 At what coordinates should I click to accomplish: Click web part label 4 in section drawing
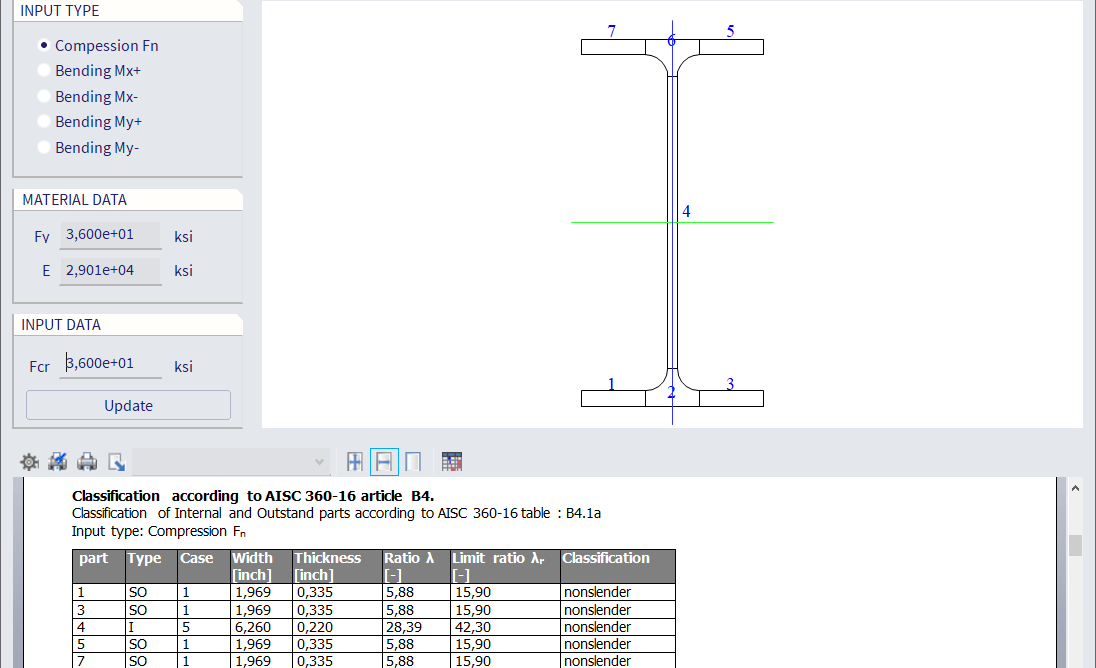point(686,212)
